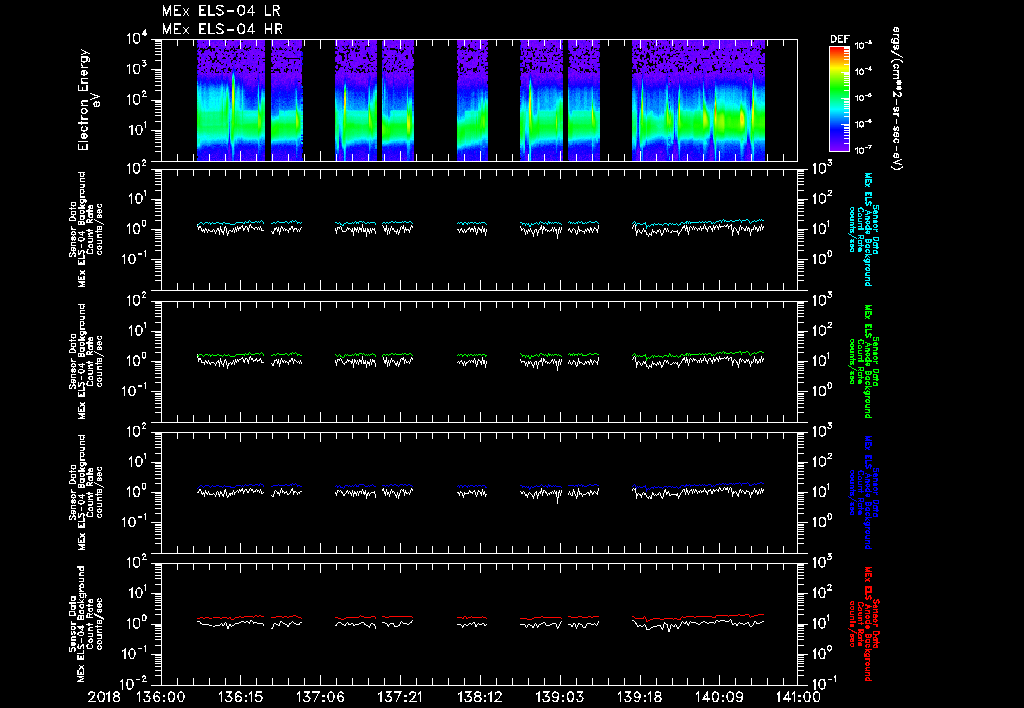
Task: Click the '139:18' time axis label
Action: coord(639,698)
